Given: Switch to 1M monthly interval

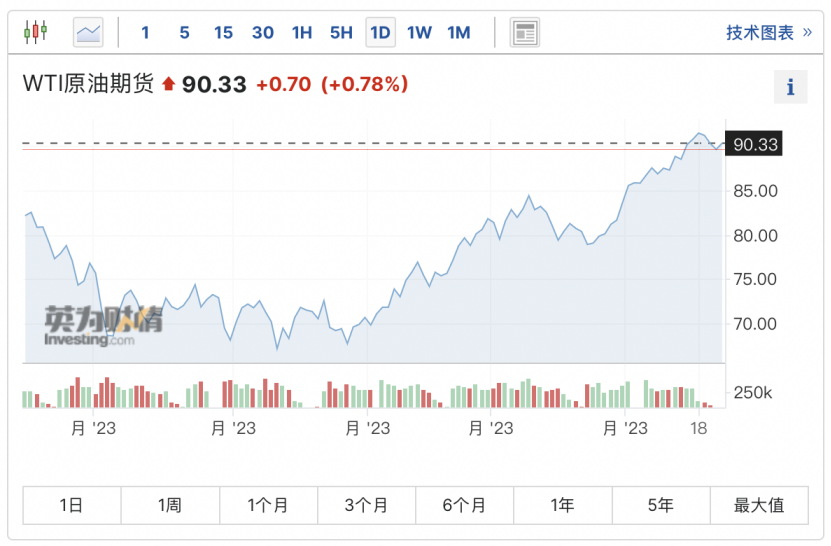Looking at the screenshot, I should (x=458, y=32).
